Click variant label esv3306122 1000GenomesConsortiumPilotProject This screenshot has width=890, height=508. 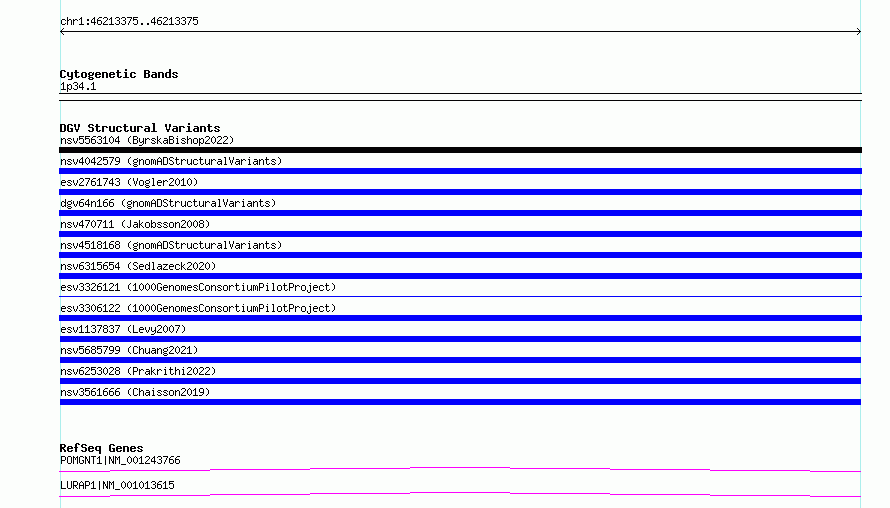coord(198,308)
